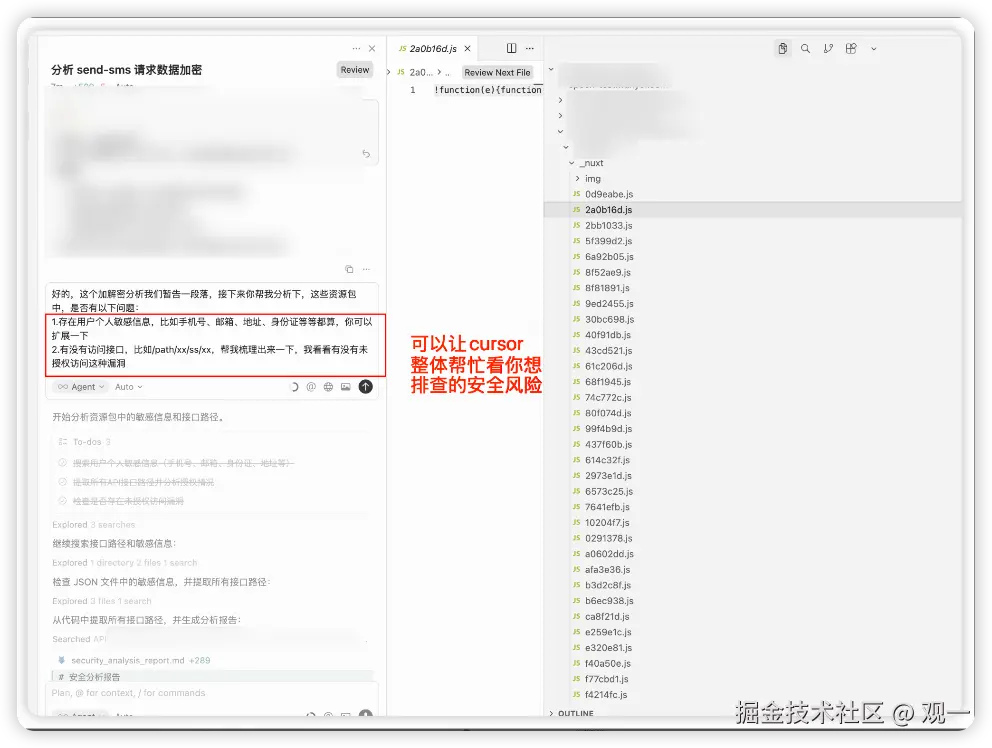Open file 80f074d.js
The width and height of the screenshot is (992, 748).
(x=608, y=413)
